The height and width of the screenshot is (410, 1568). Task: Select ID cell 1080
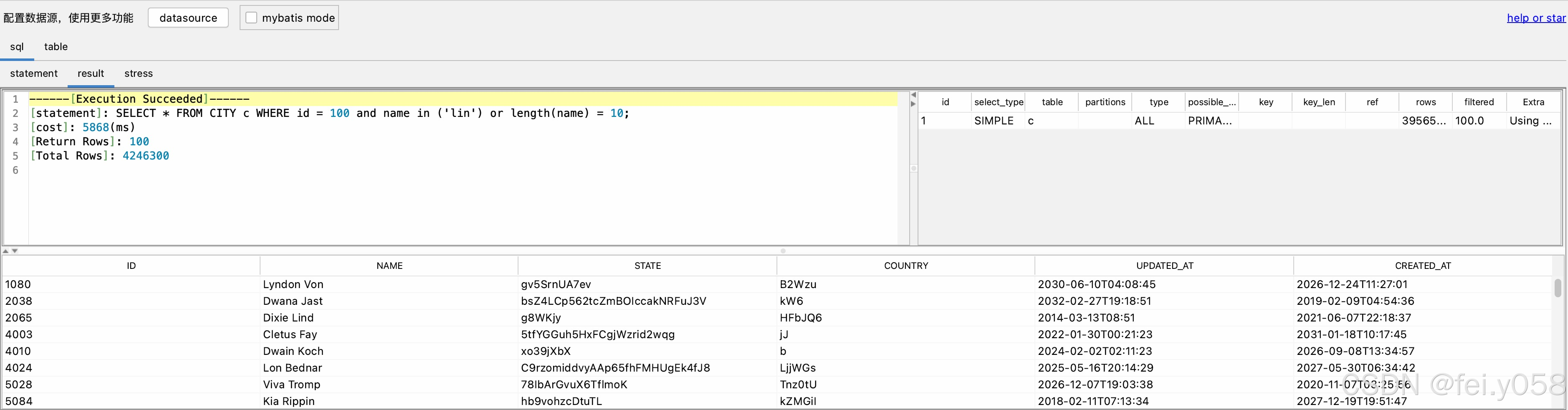pos(131,284)
